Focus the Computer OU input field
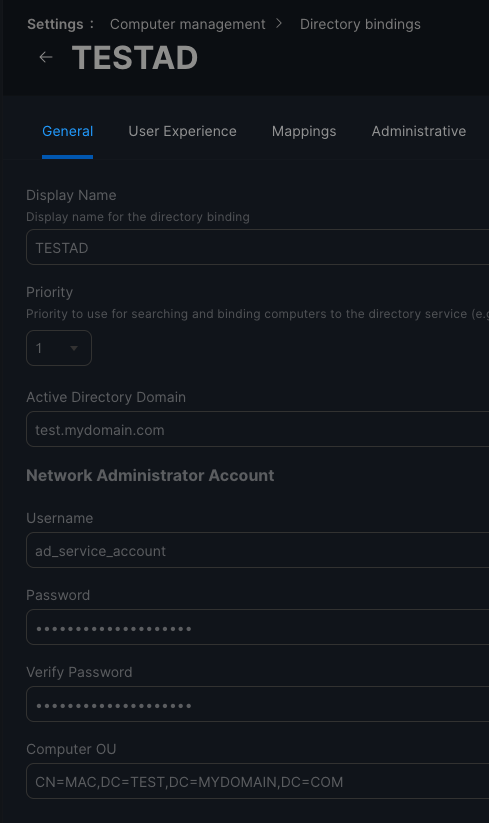The image size is (489, 823). [x=258, y=782]
